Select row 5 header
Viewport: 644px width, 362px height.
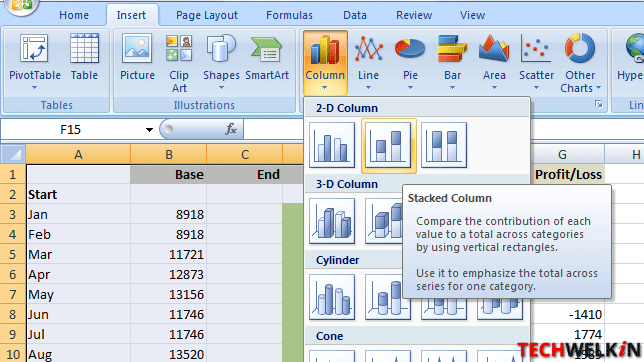[13, 254]
